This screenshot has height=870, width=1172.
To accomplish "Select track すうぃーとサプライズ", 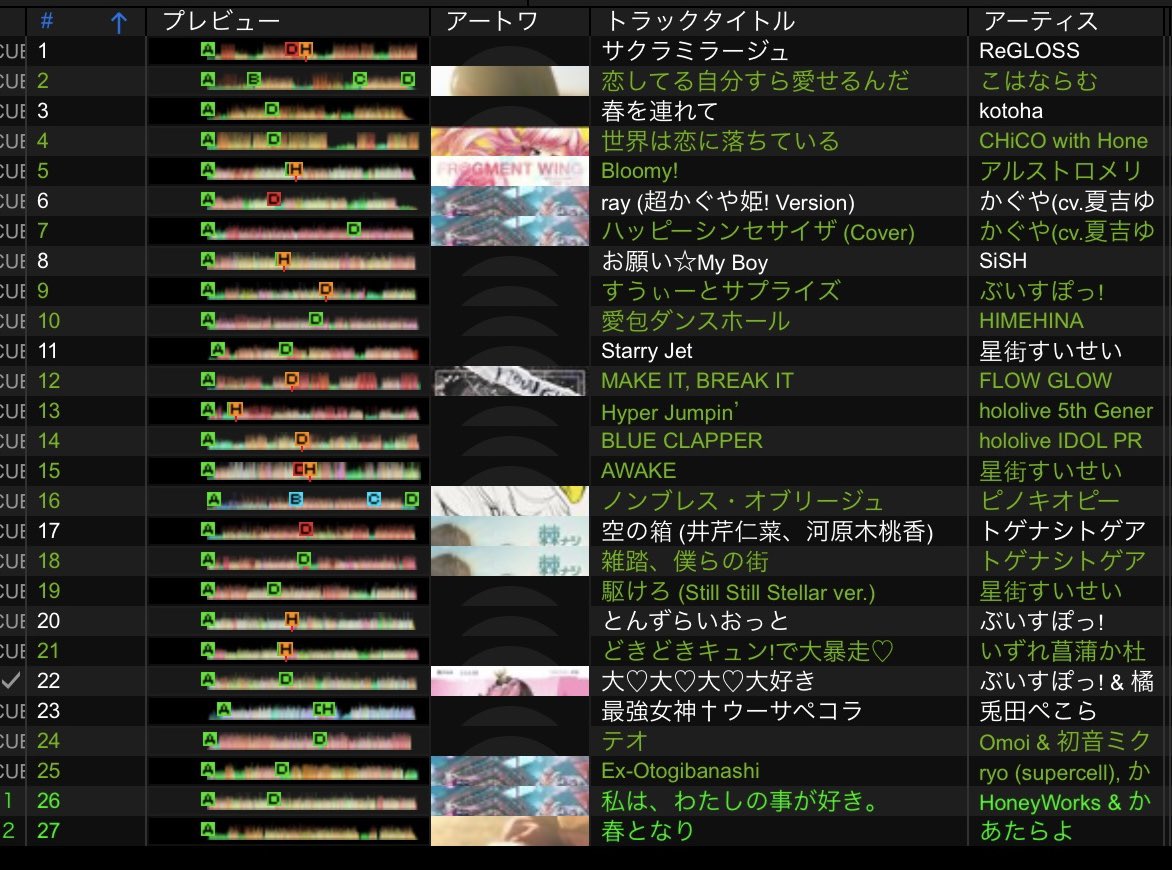I will [x=721, y=291].
